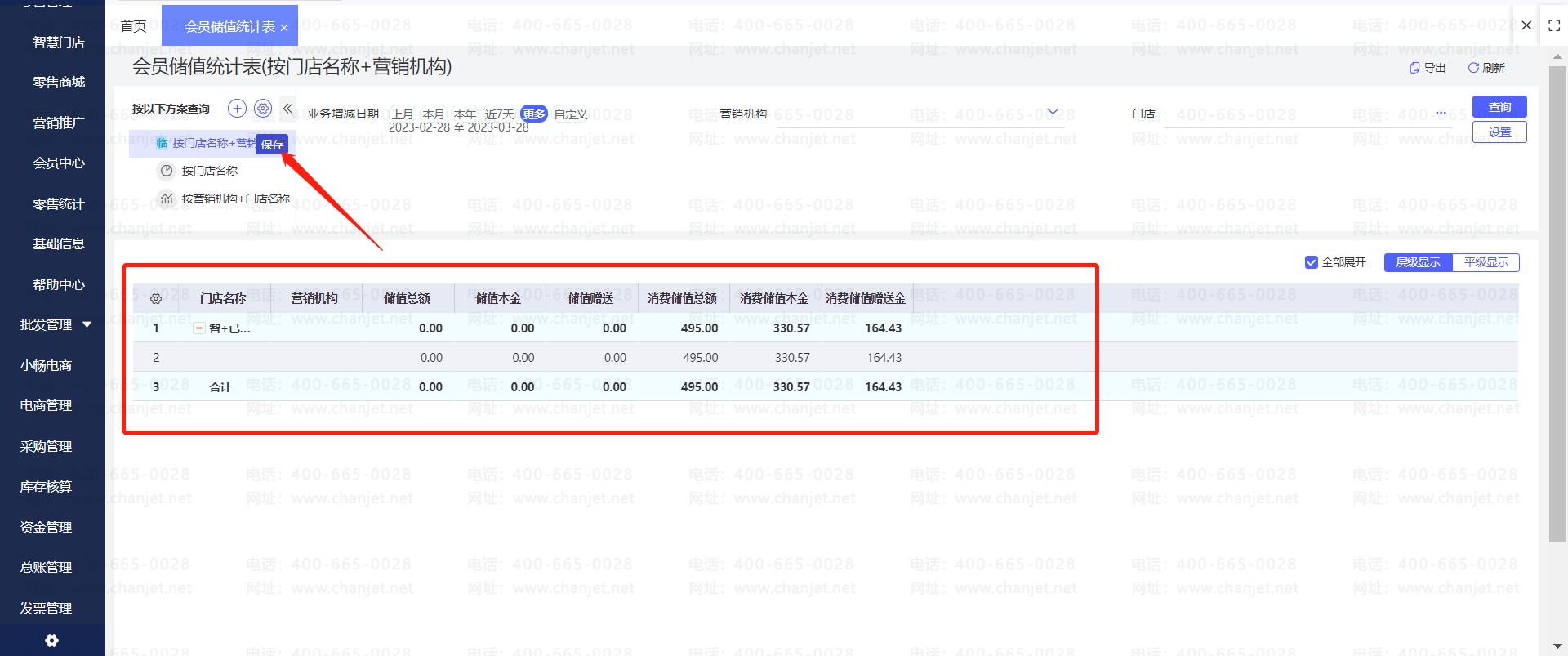Open 电商管理 in the sidebar

tap(46, 406)
